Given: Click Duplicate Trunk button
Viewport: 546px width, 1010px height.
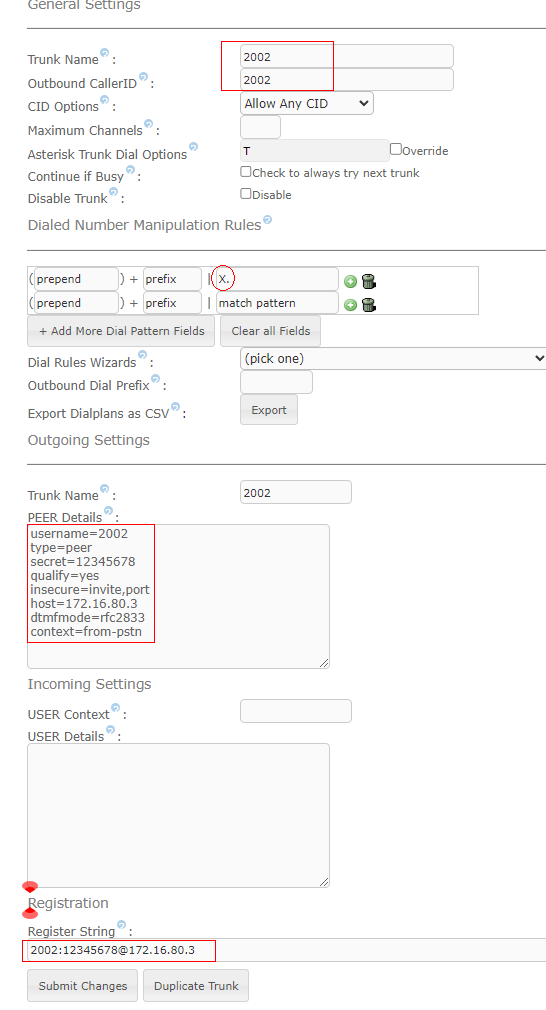Looking at the screenshot, I should point(196,986).
